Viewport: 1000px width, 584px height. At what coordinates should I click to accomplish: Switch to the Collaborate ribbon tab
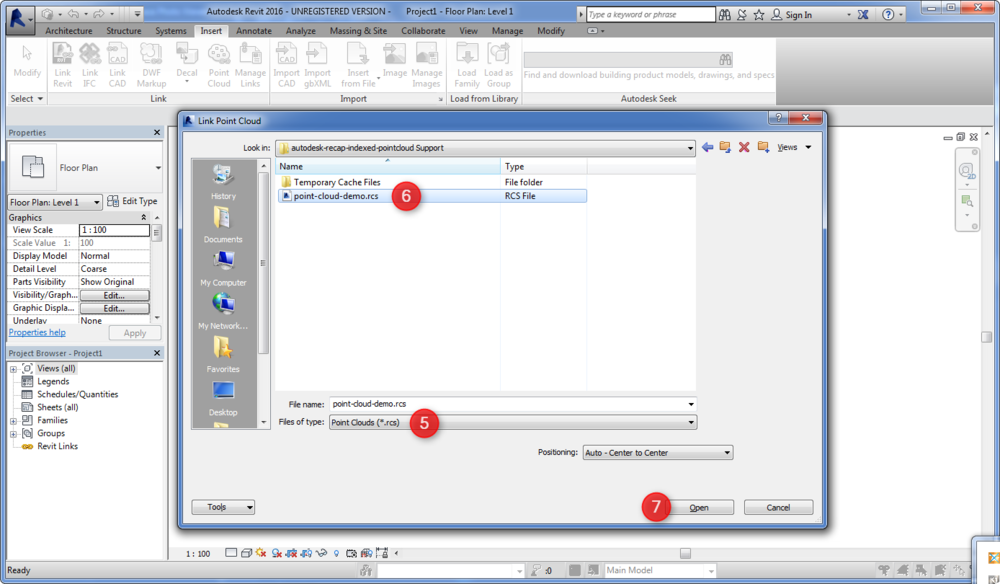423,31
